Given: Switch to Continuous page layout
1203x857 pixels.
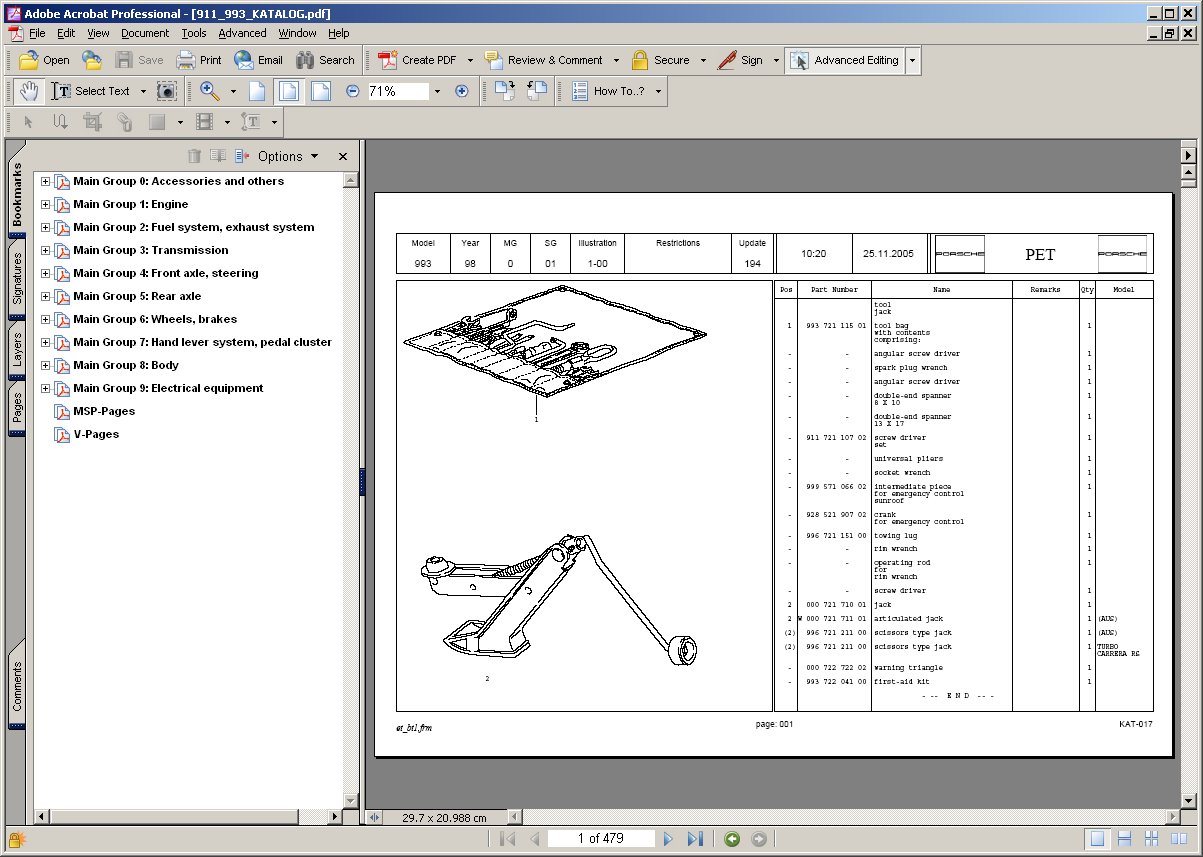Looking at the screenshot, I should pos(1124,839).
